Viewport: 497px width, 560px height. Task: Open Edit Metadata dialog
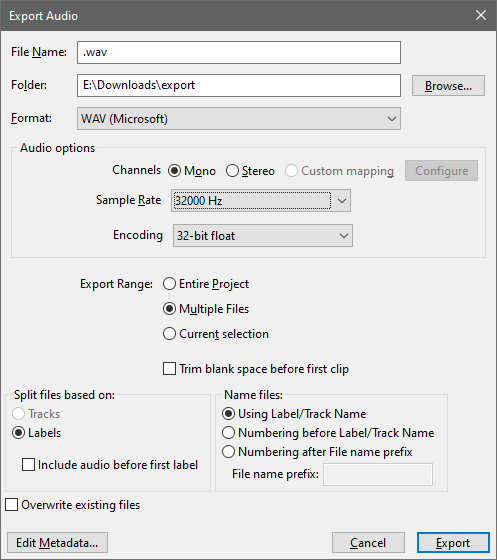[x=57, y=543]
